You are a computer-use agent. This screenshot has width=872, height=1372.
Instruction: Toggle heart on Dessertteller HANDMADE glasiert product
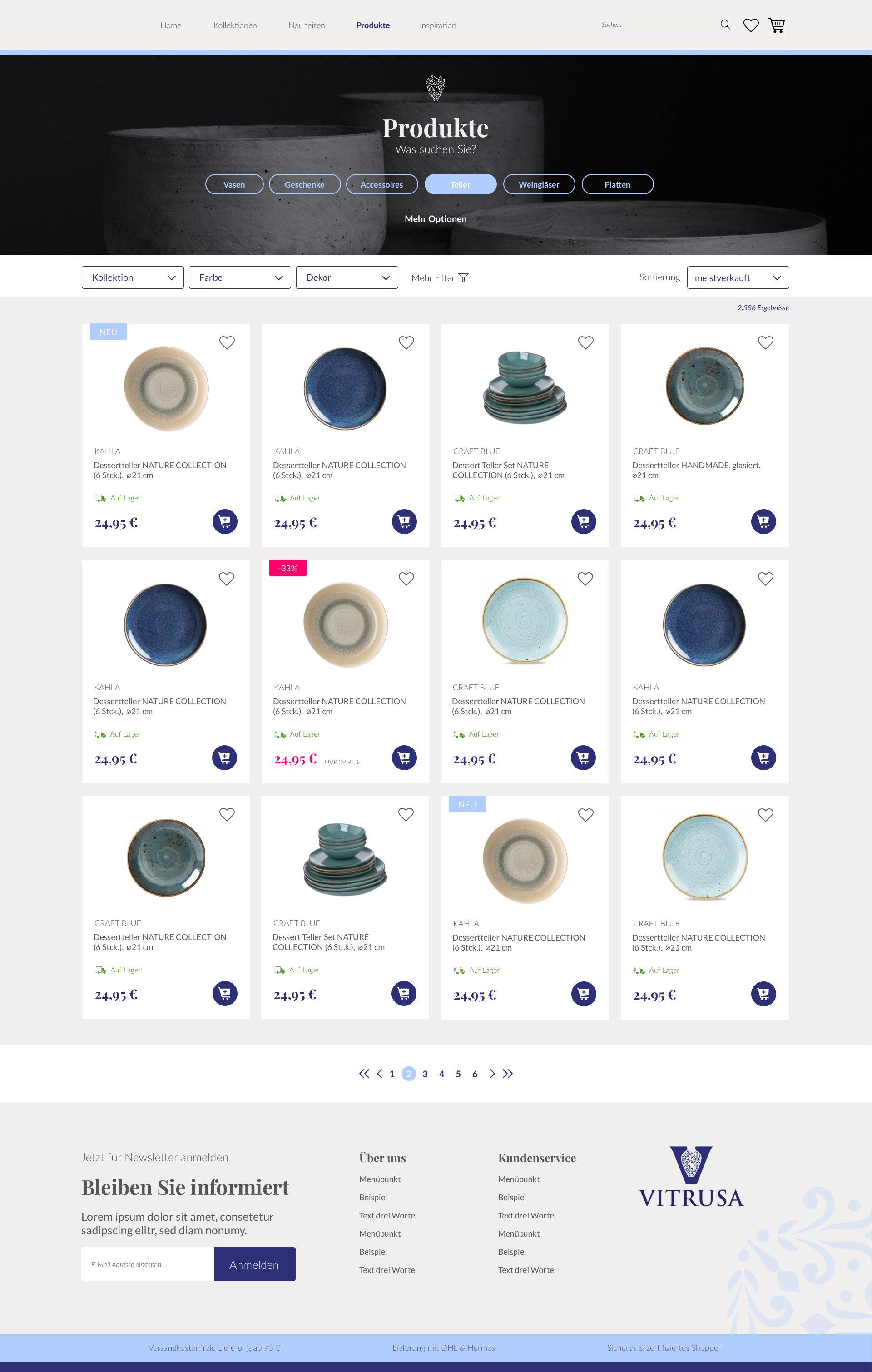765,342
